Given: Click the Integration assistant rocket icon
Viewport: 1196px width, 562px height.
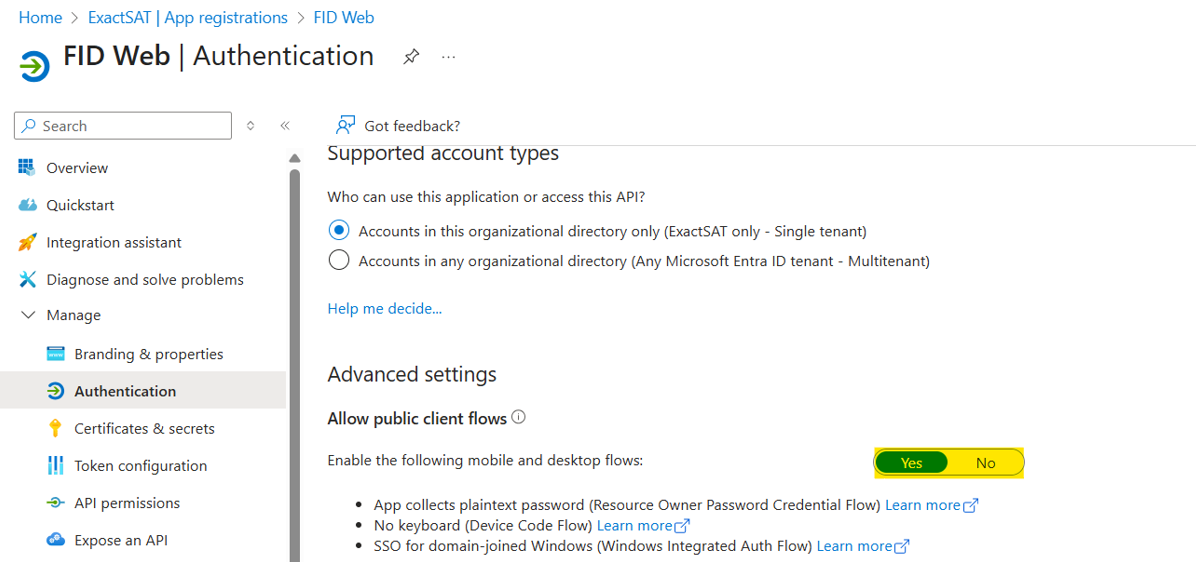Looking at the screenshot, I should (x=27, y=242).
